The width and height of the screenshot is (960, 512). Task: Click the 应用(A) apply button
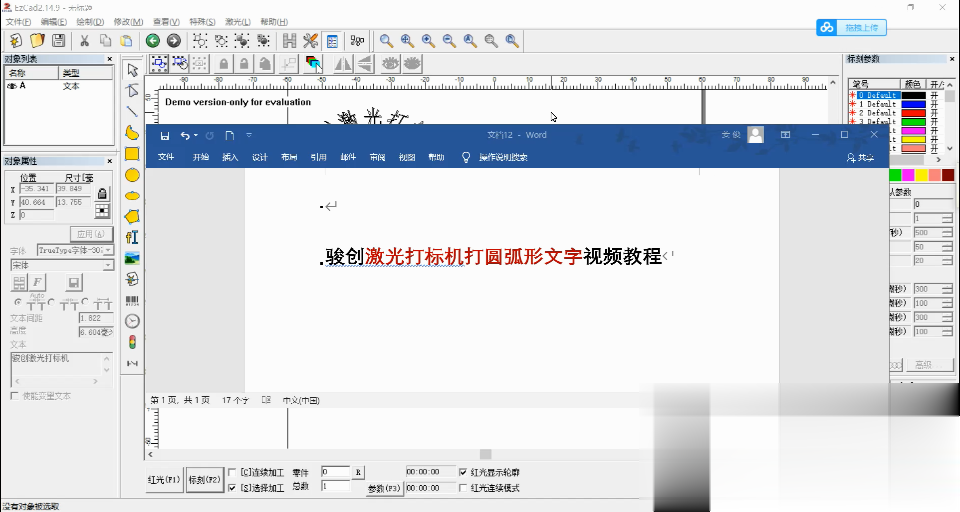91,234
